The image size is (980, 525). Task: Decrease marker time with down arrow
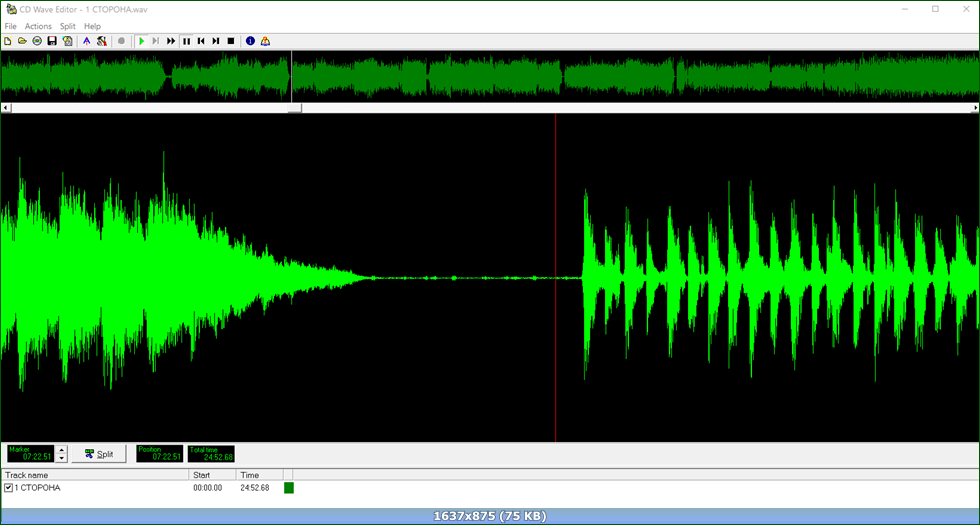[x=61, y=458]
